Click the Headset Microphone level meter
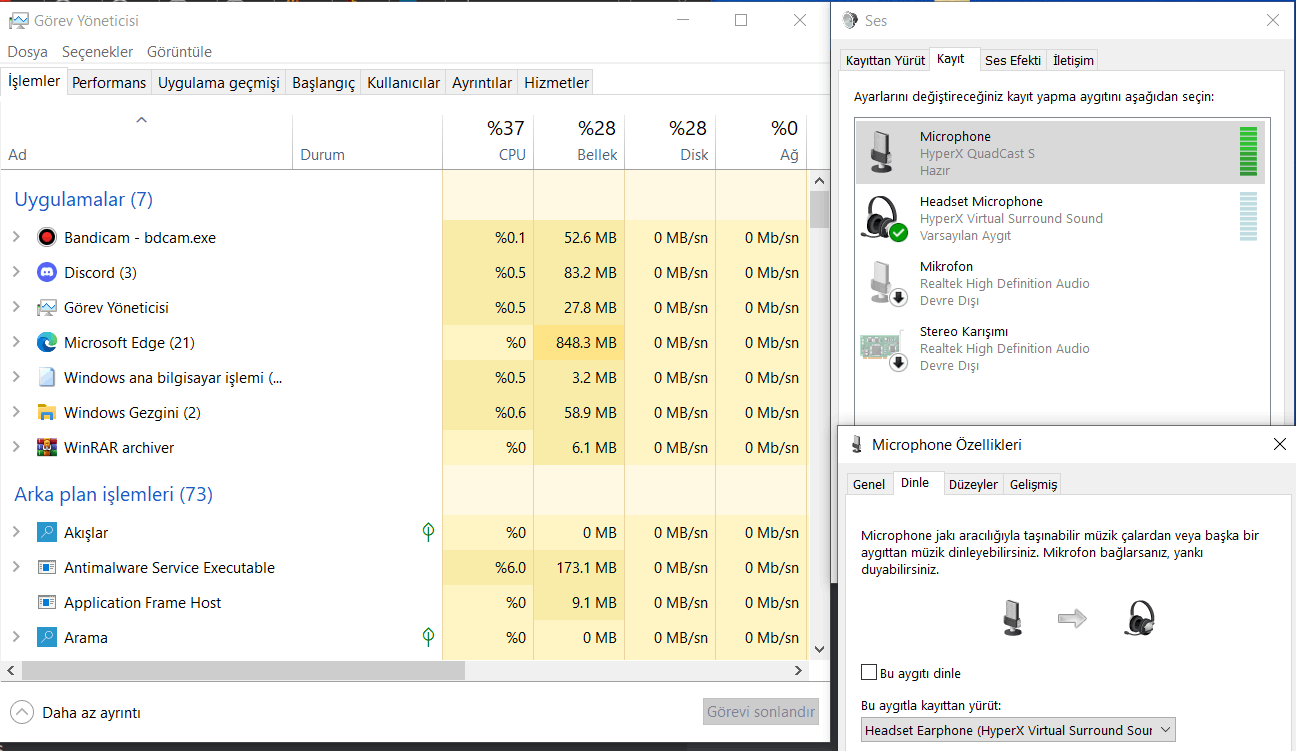The image size is (1296, 751). (1247, 217)
